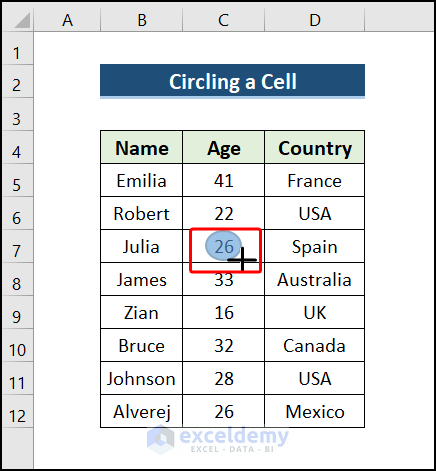Select row 3 header
This screenshot has width=436, height=471.
click(x=17, y=114)
